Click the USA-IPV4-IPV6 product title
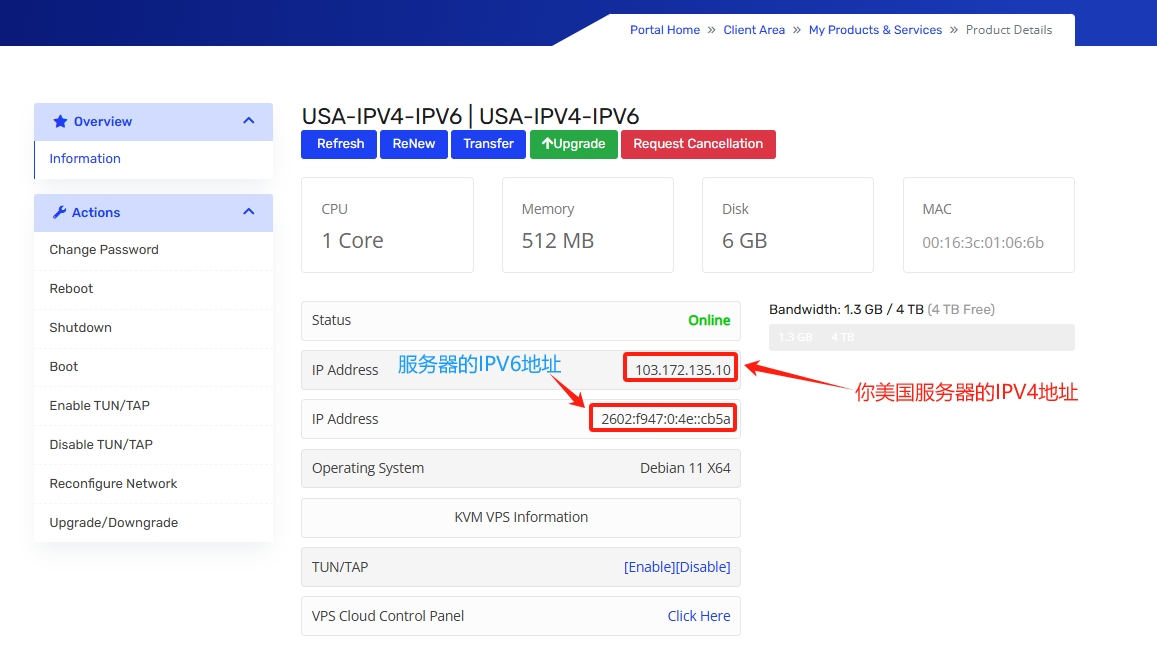The image size is (1157, 646). [x=470, y=116]
